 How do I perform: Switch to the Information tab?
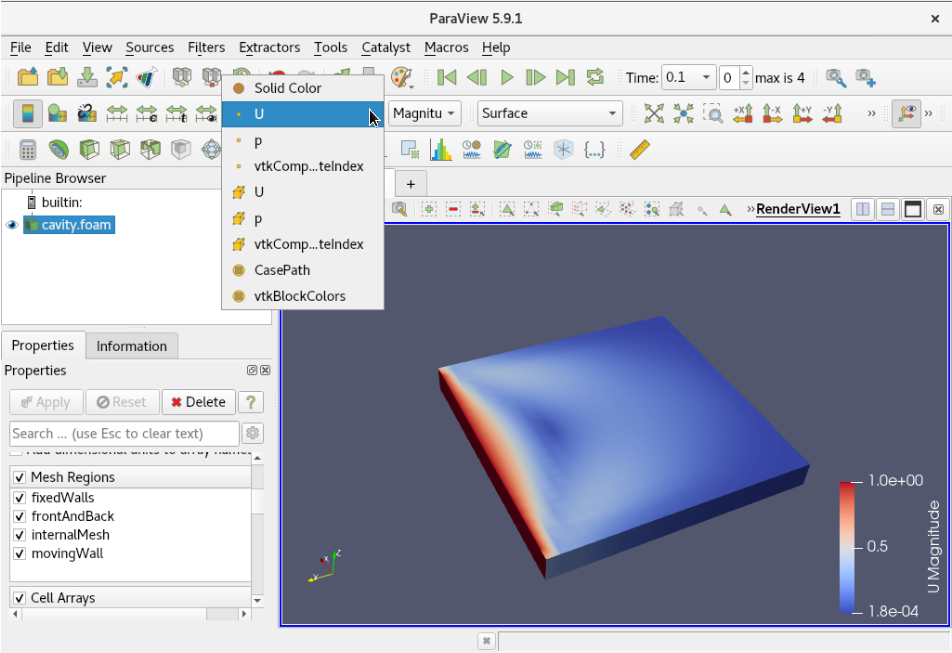click(131, 345)
